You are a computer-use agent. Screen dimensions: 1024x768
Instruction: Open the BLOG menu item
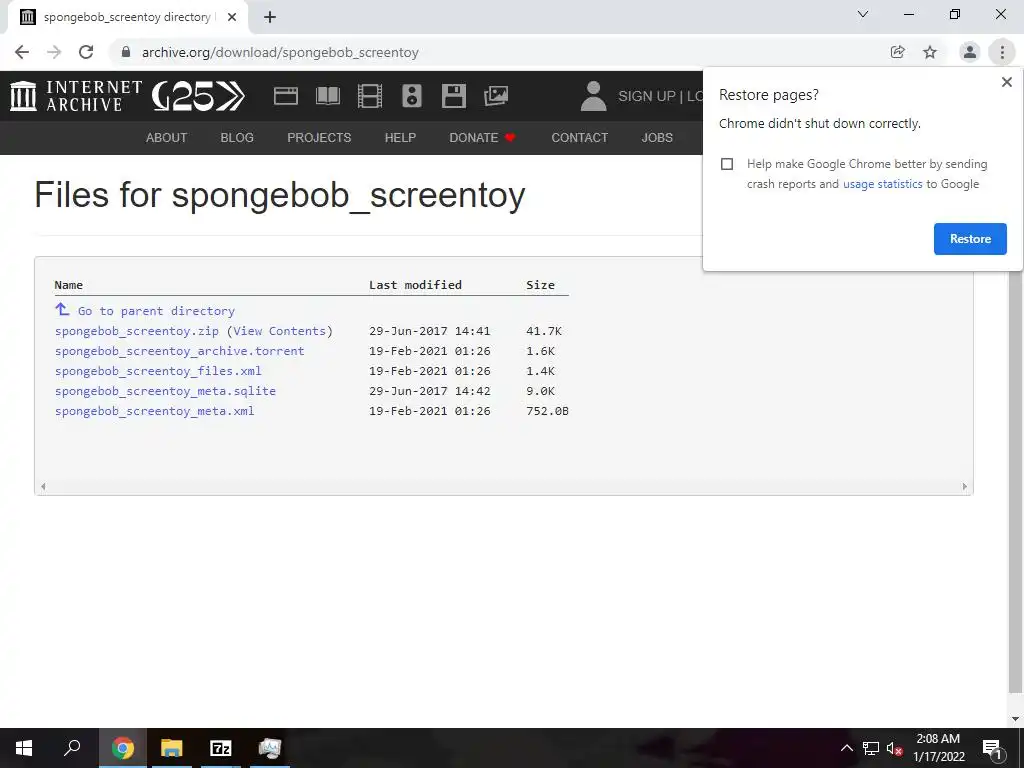[237, 138]
